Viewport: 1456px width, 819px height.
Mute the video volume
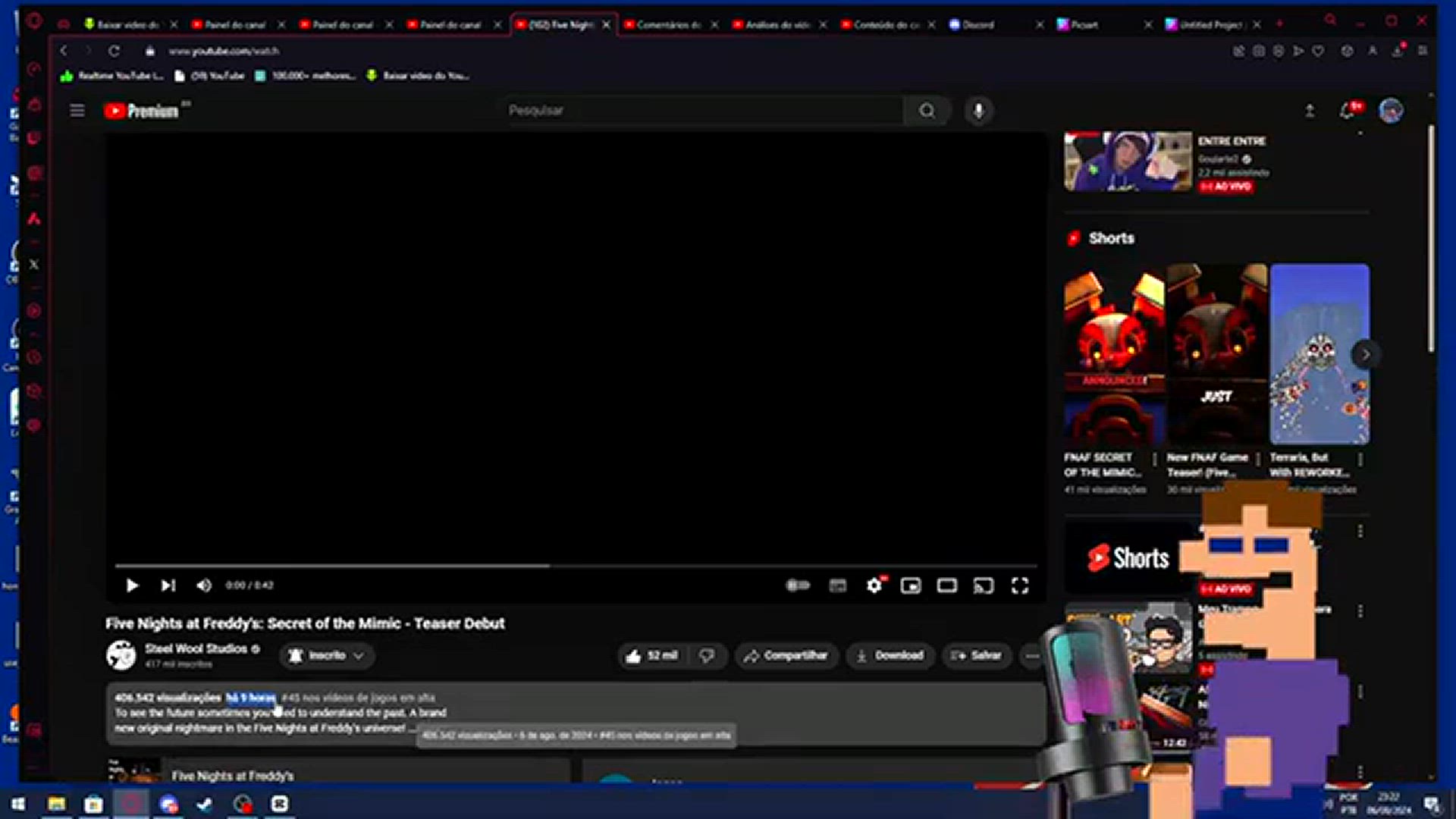204,585
